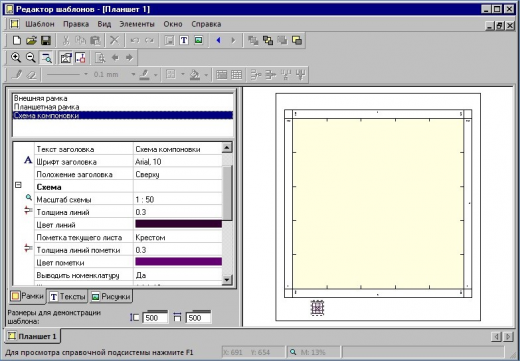Click the Zoom in magnifier icon

(16, 58)
